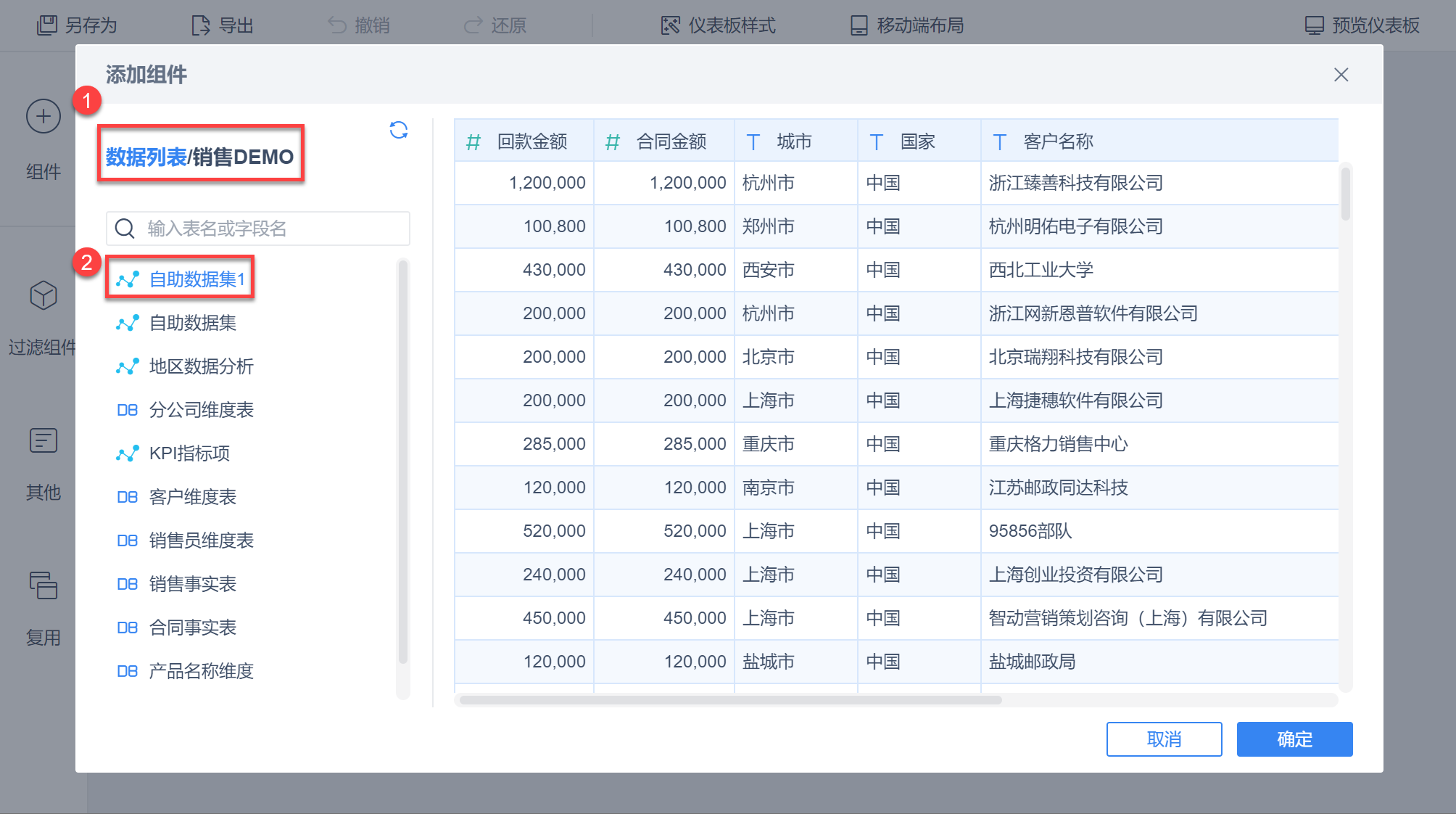Select 自助数据集1 in the data list
Screen dimensions: 1456x814
point(197,279)
